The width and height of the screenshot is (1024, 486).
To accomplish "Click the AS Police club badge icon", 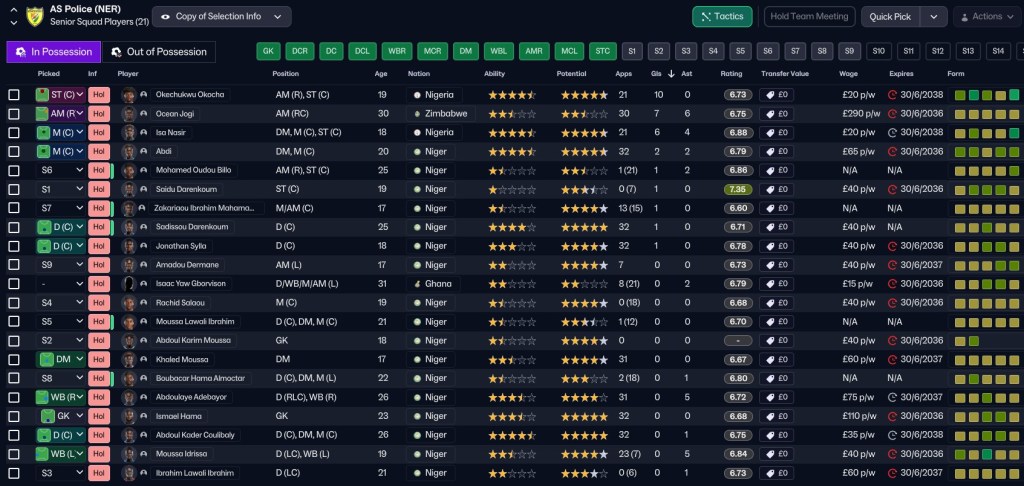I will [35, 16].
